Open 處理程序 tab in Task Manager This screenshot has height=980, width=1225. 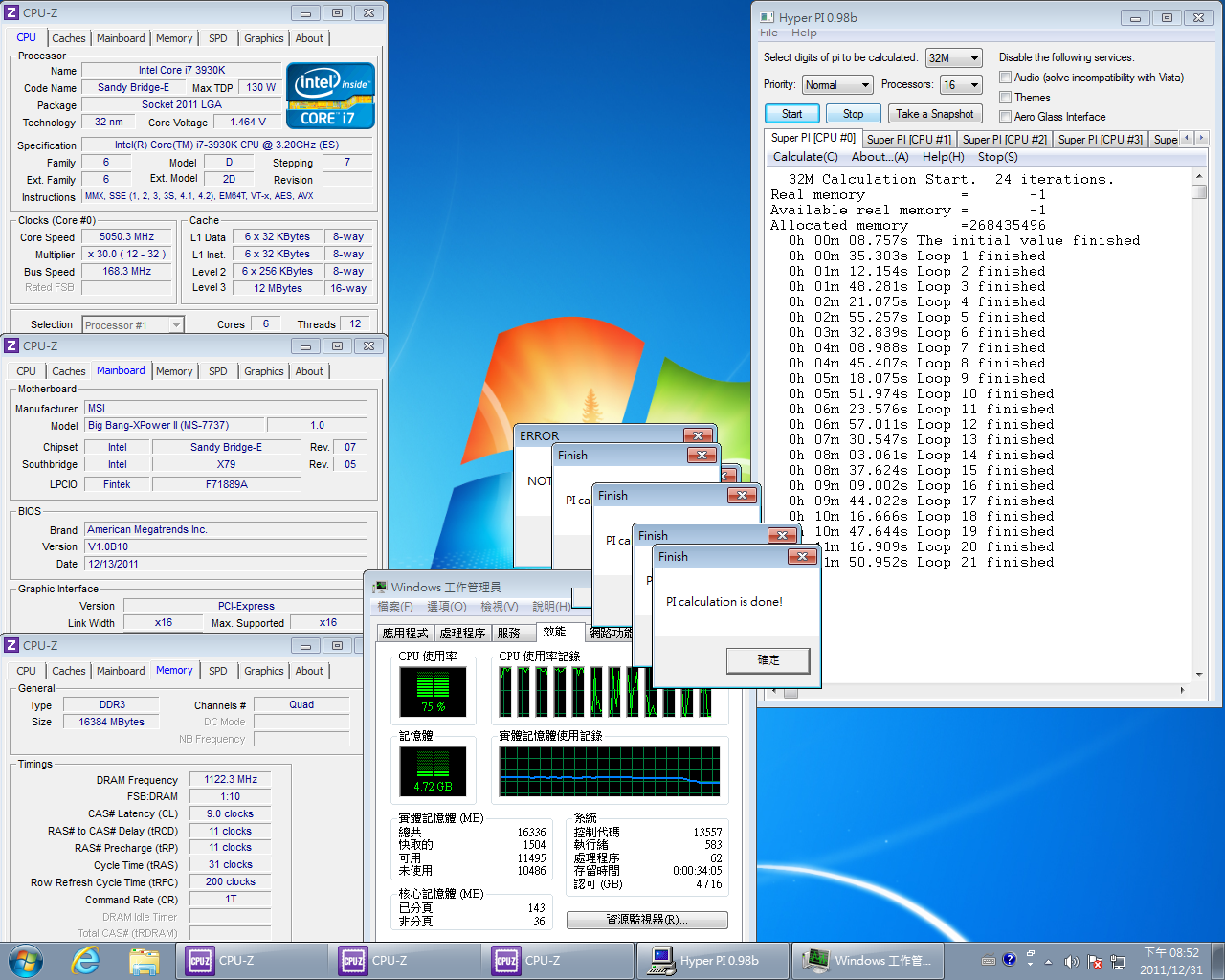[x=463, y=634]
